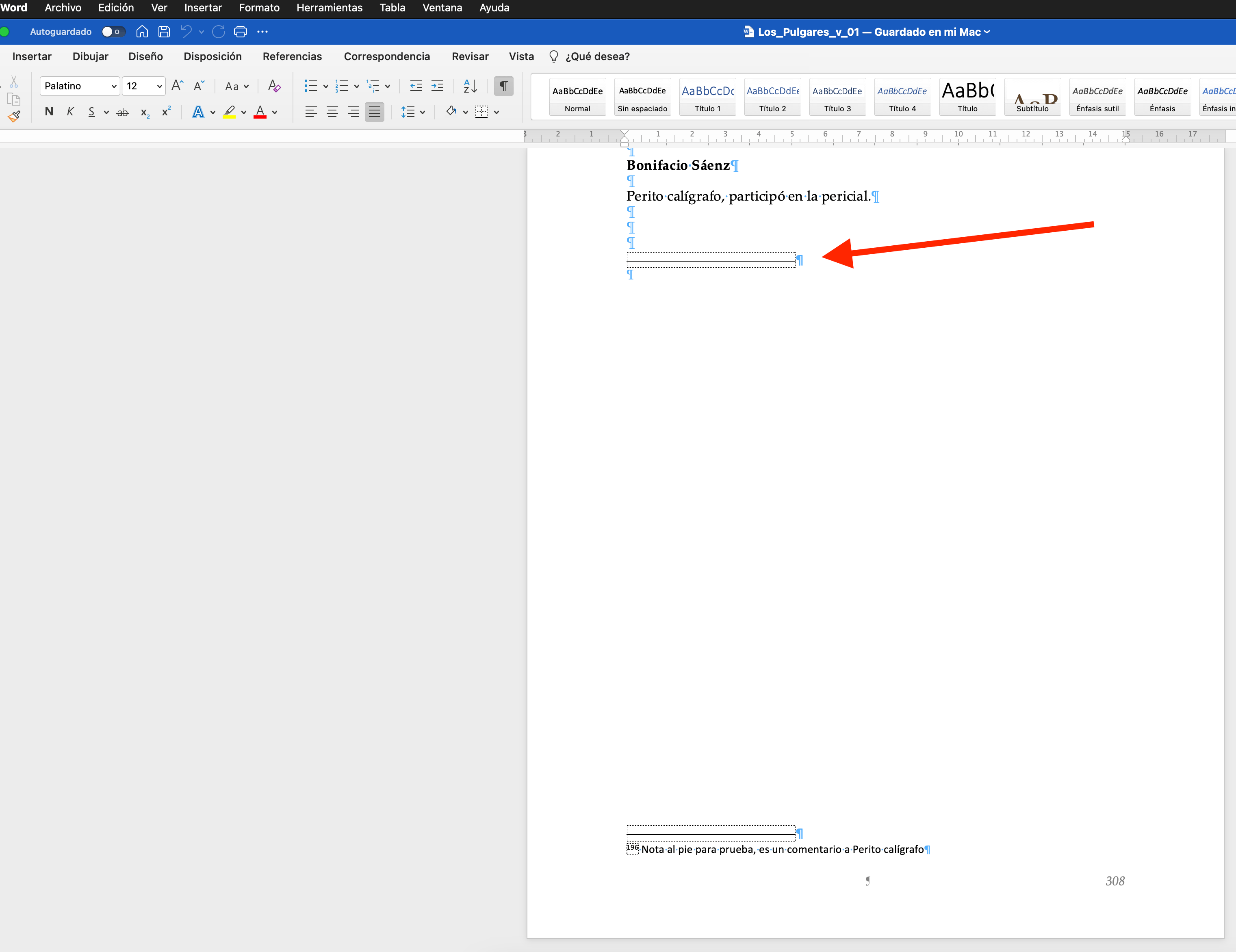Open the Referencias ribbon tab

click(292, 56)
